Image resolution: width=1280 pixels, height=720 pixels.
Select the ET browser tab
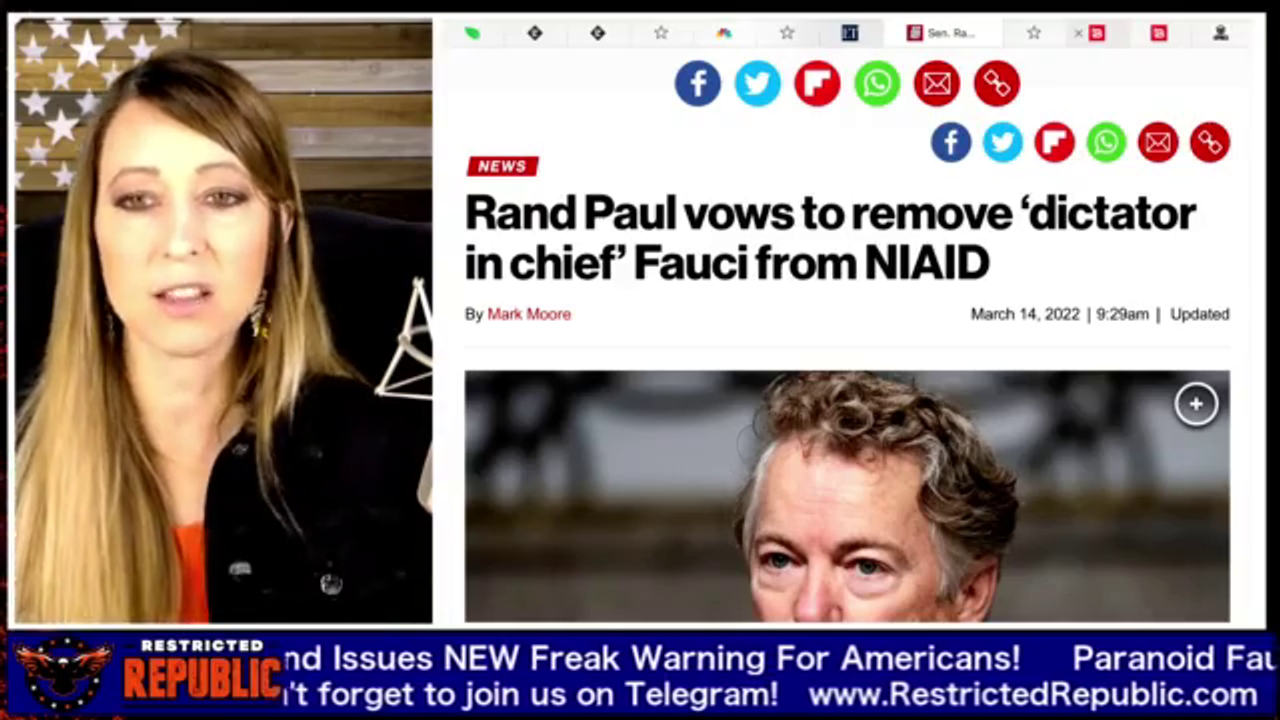tap(850, 33)
